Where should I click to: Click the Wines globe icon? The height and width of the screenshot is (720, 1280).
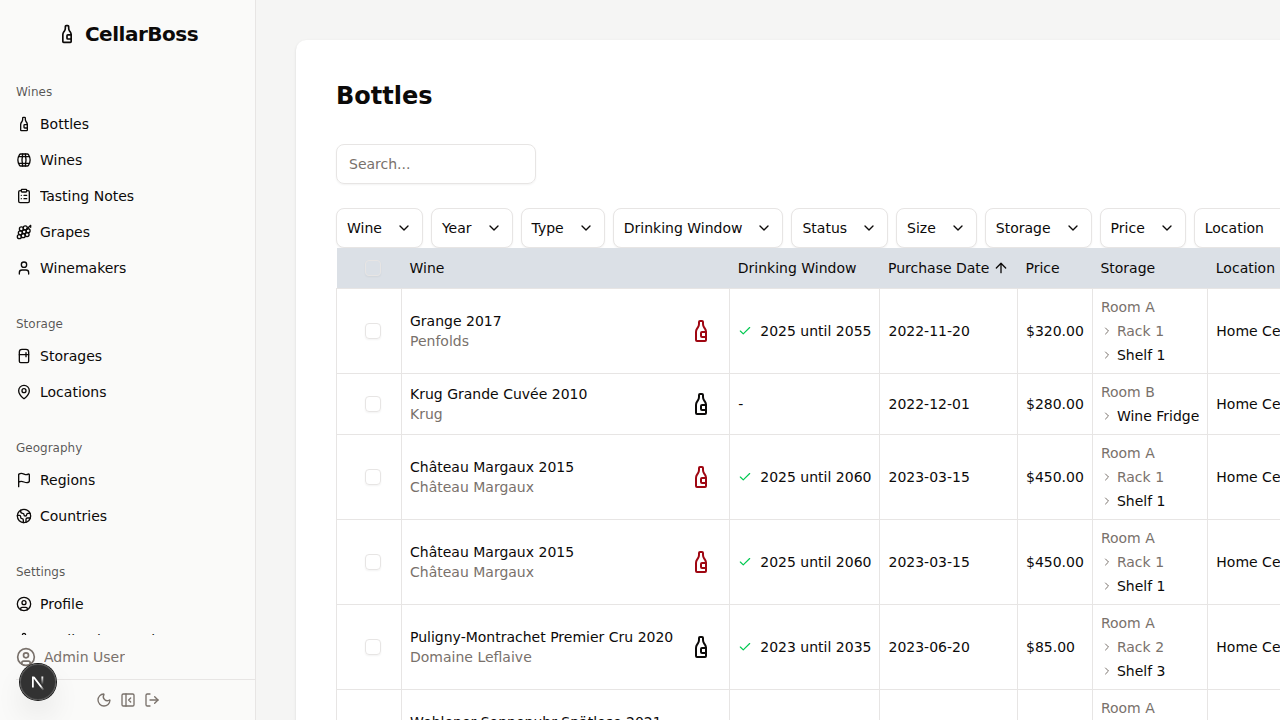pyautogui.click(x=25, y=160)
